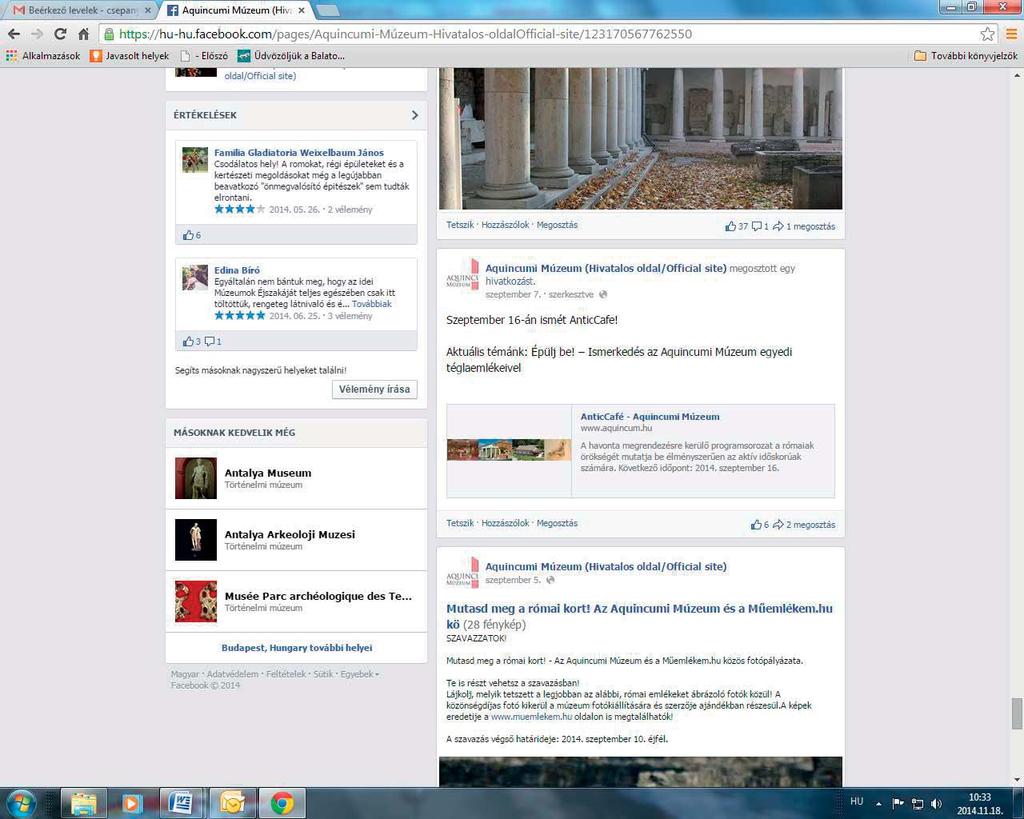
Task: Open Familia Gladiatoria reviewer avatar
Action: [195, 160]
